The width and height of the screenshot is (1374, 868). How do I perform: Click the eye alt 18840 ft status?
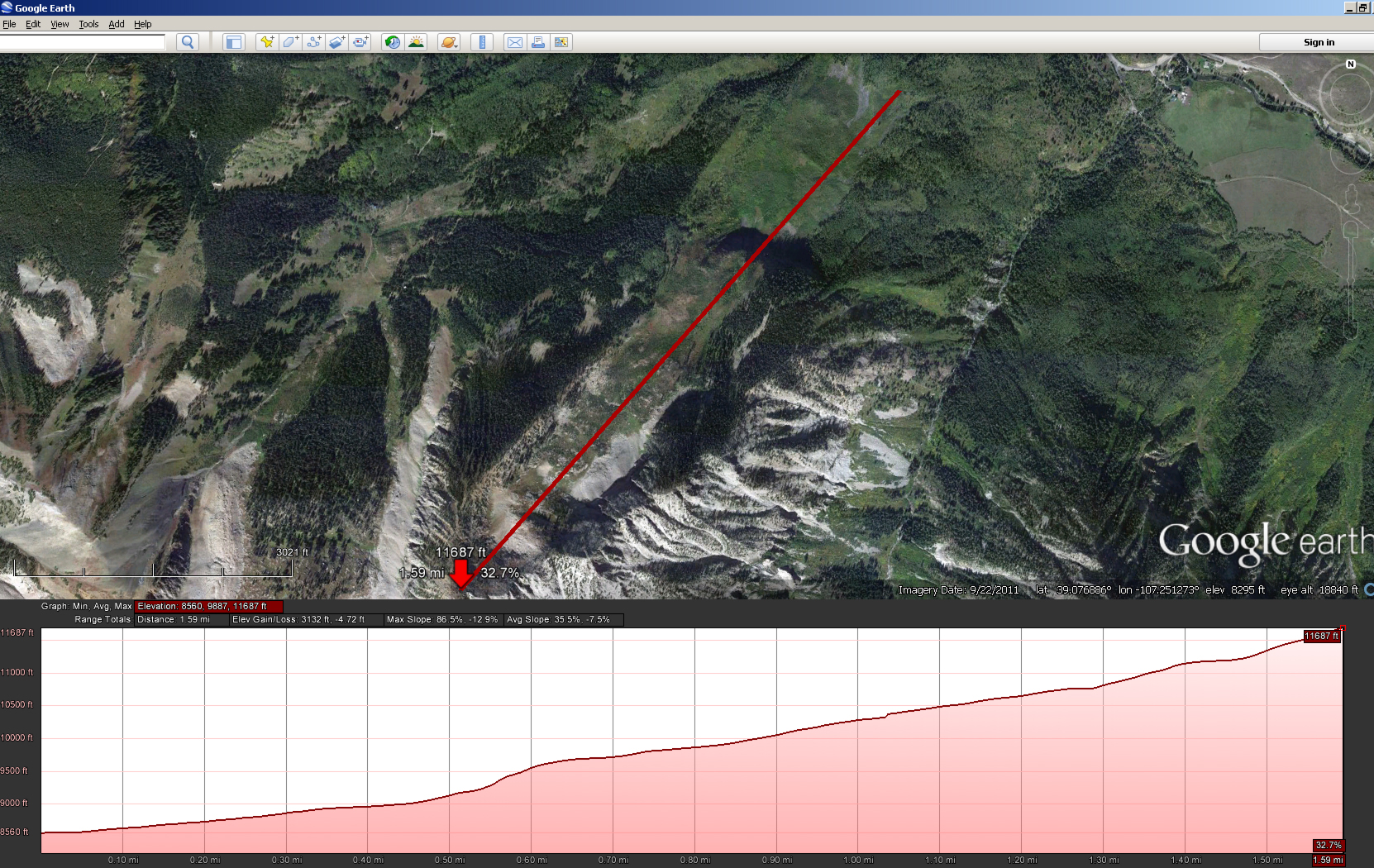click(1319, 590)
